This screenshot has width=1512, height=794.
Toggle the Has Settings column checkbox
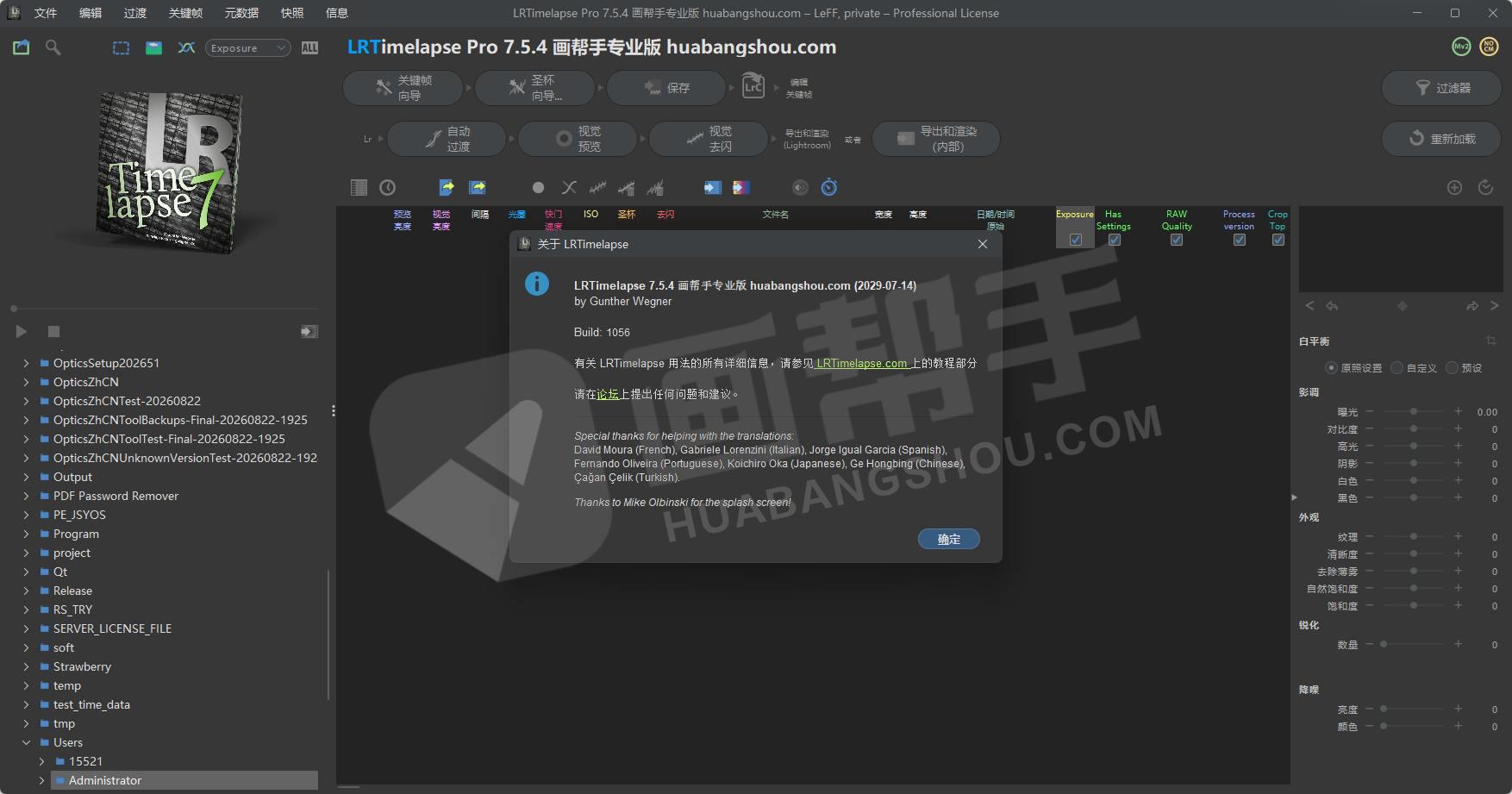[1114, 241]
